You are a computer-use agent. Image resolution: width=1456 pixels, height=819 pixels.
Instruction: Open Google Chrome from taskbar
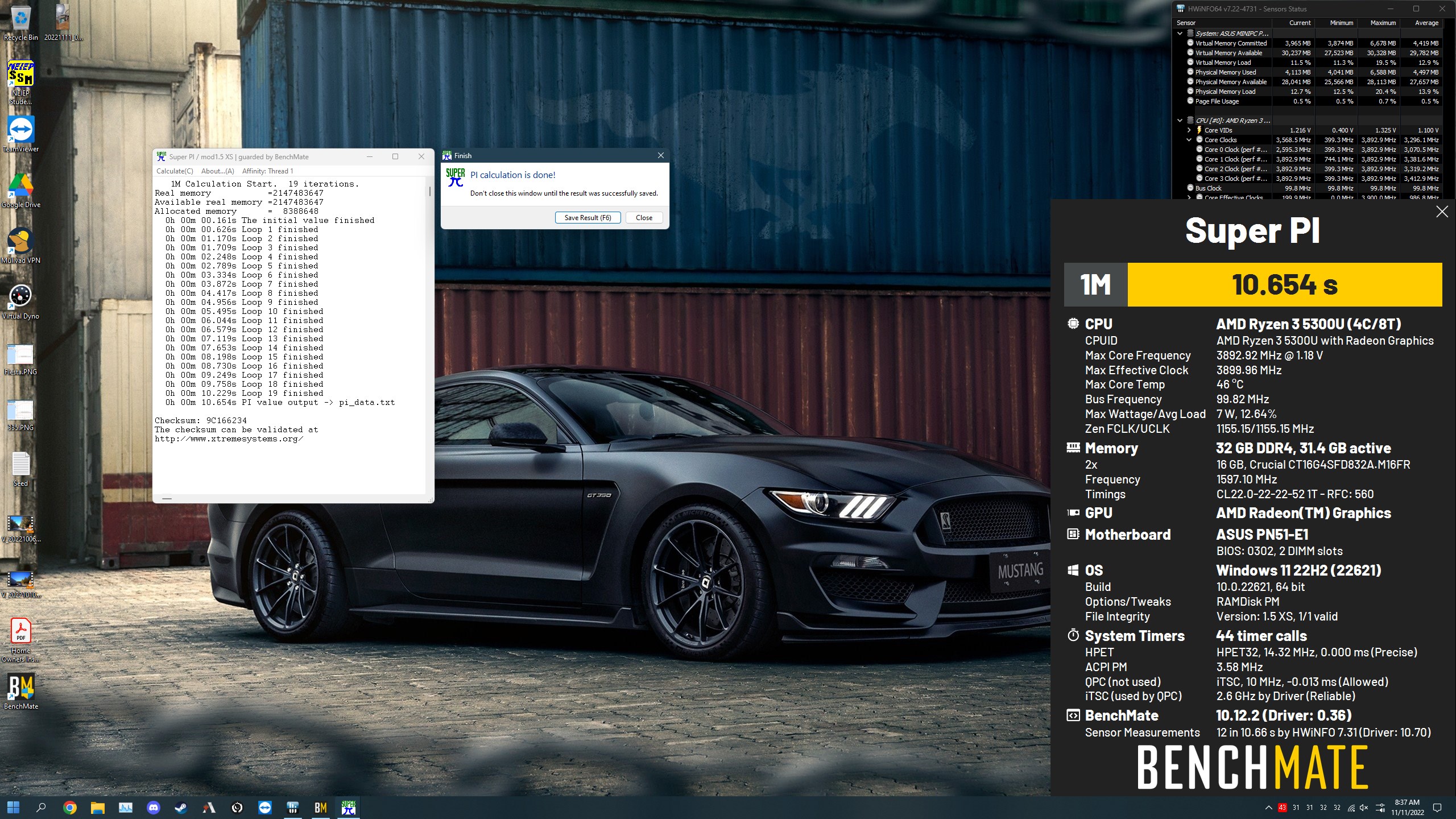[69, 807]
